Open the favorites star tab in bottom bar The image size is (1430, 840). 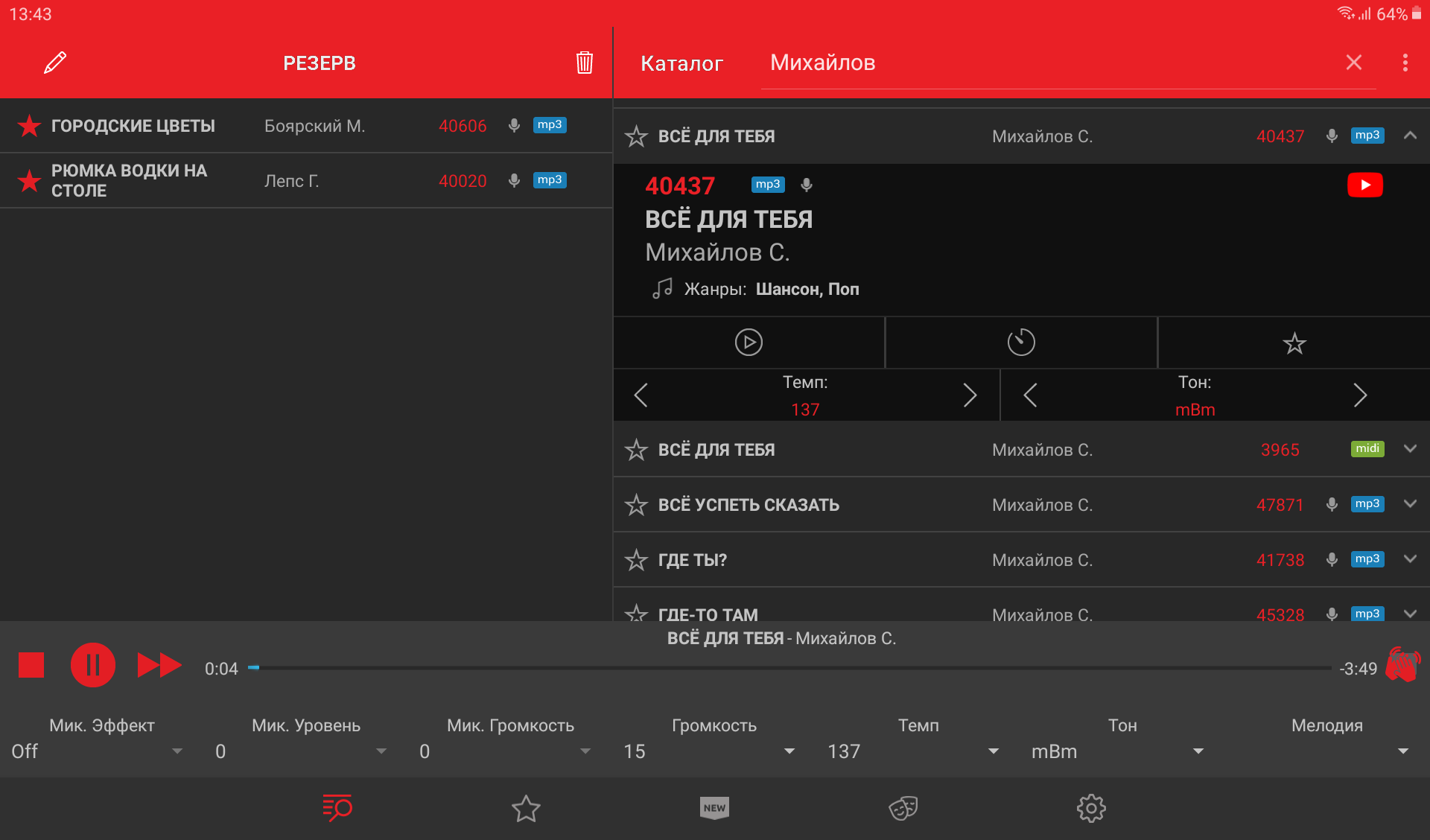click(x=526, y=808)
